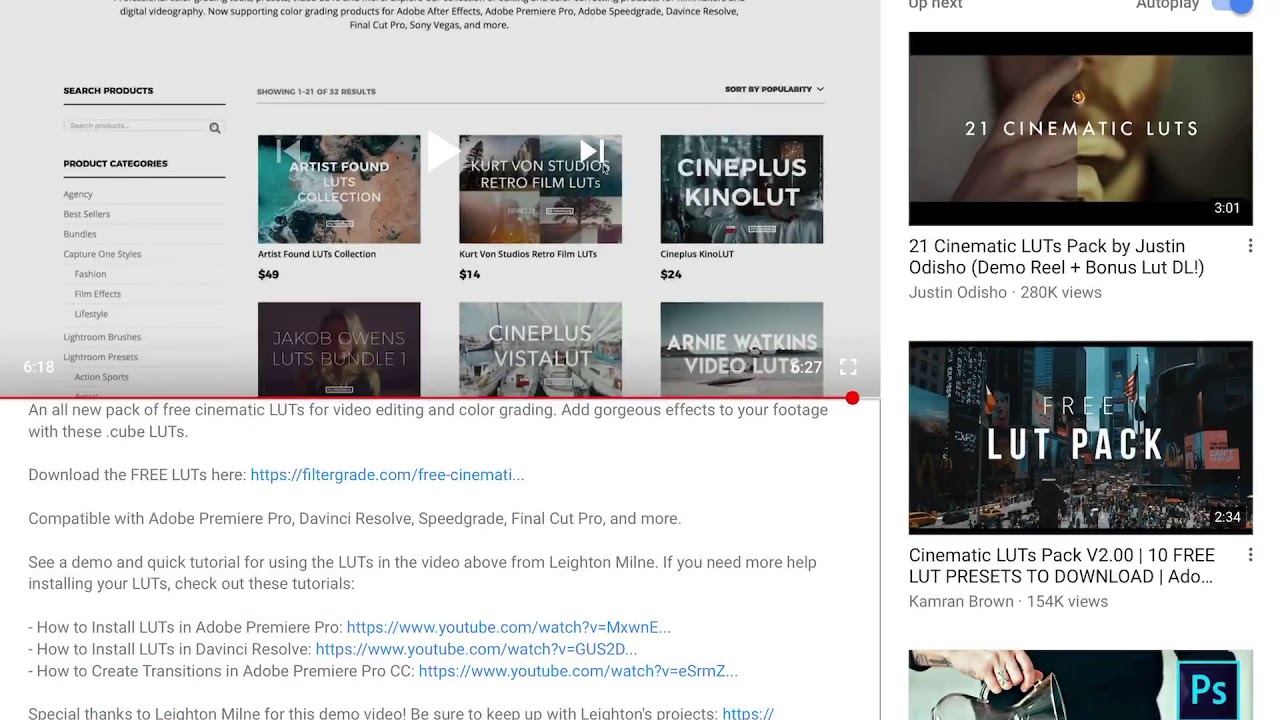The image size is (1280, 720).
Task: Select the Lightroom Brushes category
Action: (x=102, y=337)
